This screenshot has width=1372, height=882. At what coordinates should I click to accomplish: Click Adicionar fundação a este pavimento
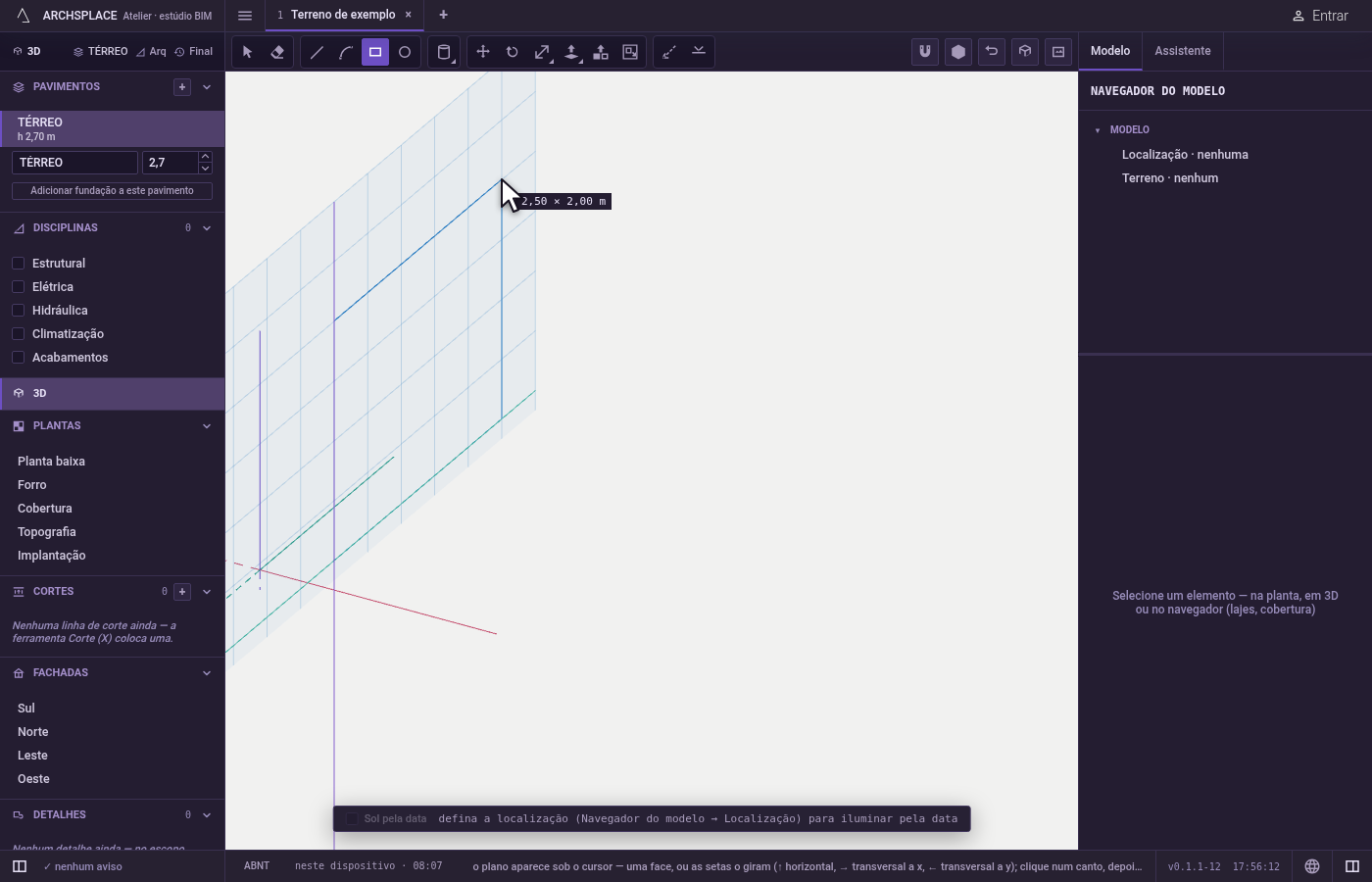pos(112,191)
